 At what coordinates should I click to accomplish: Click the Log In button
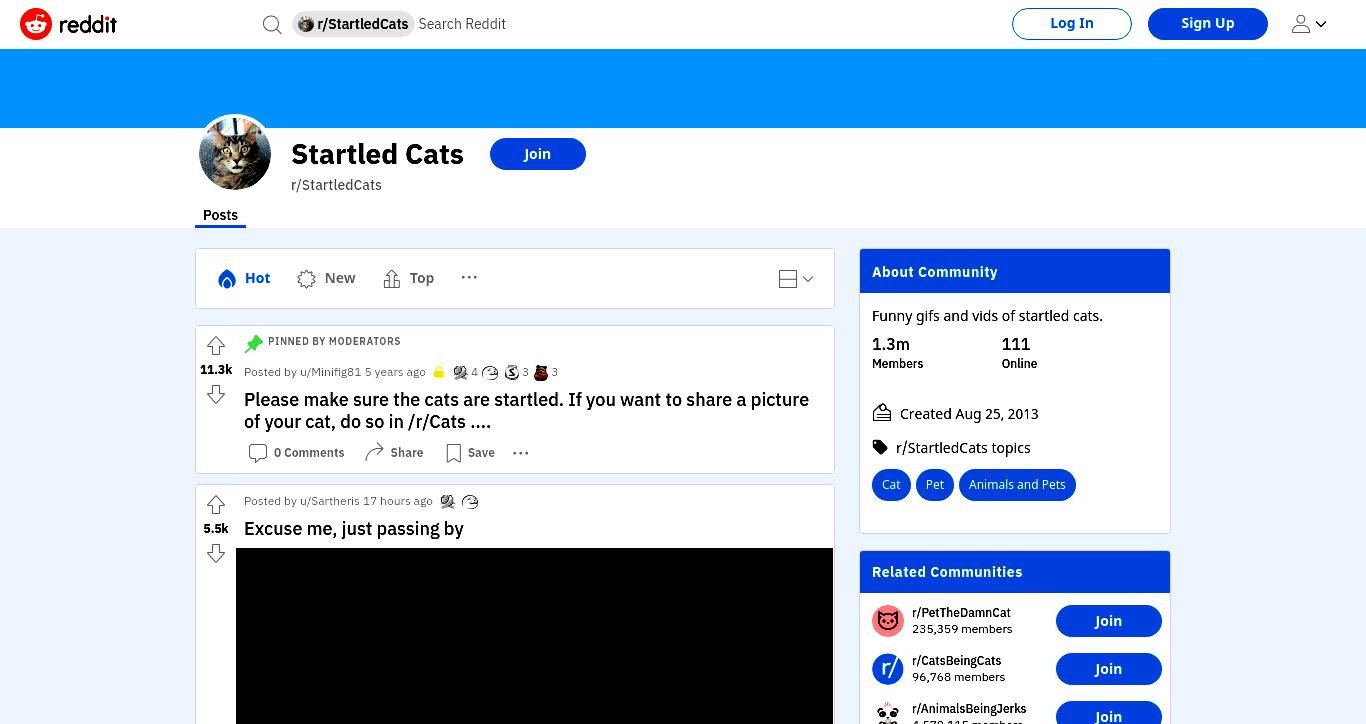pos(1072,24)
